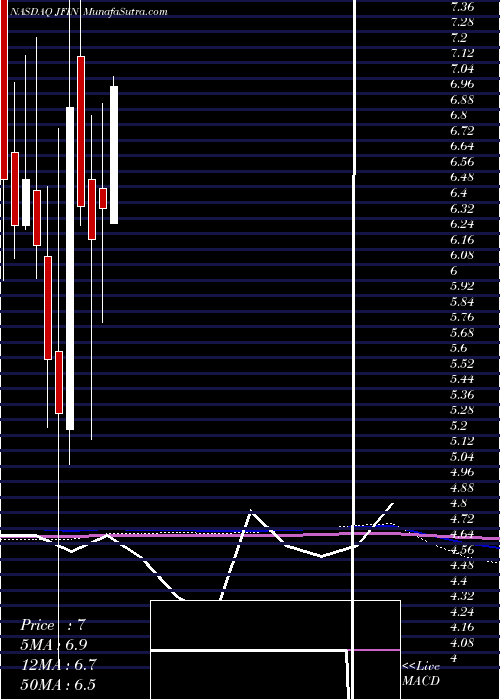Select the 4.88 y-axis tick label

[x=462, y=488]
